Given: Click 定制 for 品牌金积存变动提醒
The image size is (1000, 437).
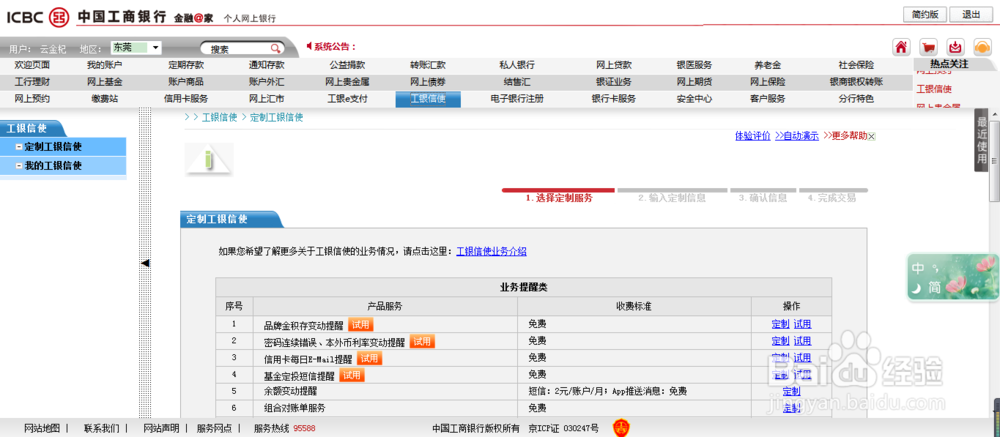Looking at the screenshot, I should 780,325.
